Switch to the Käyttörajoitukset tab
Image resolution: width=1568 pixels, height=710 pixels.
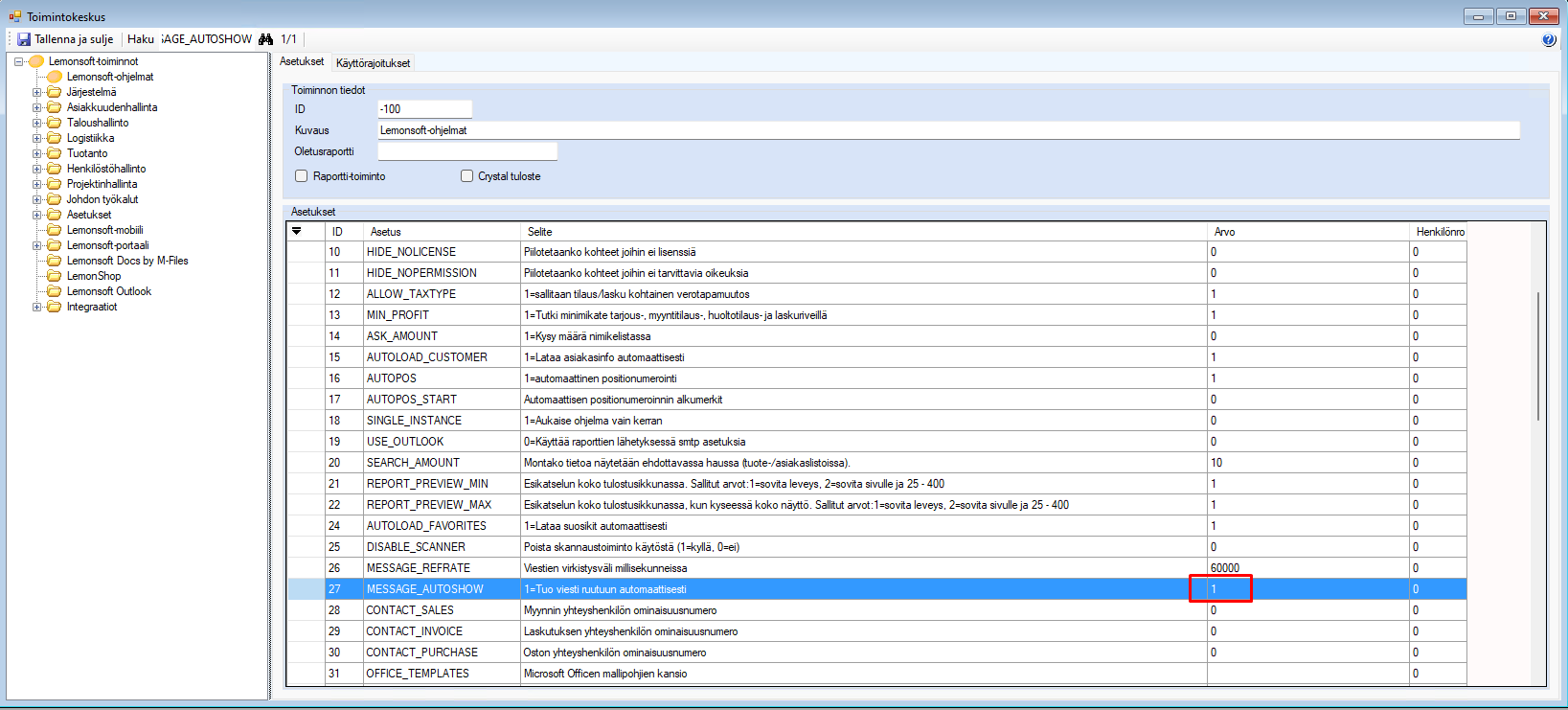[x=373, y=63]
